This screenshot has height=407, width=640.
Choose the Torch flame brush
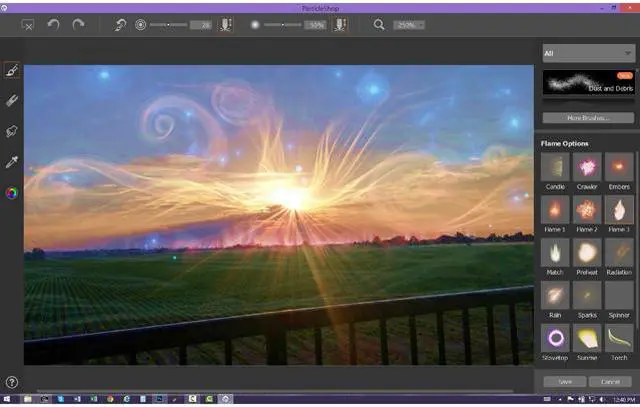[x=619, y=338]
